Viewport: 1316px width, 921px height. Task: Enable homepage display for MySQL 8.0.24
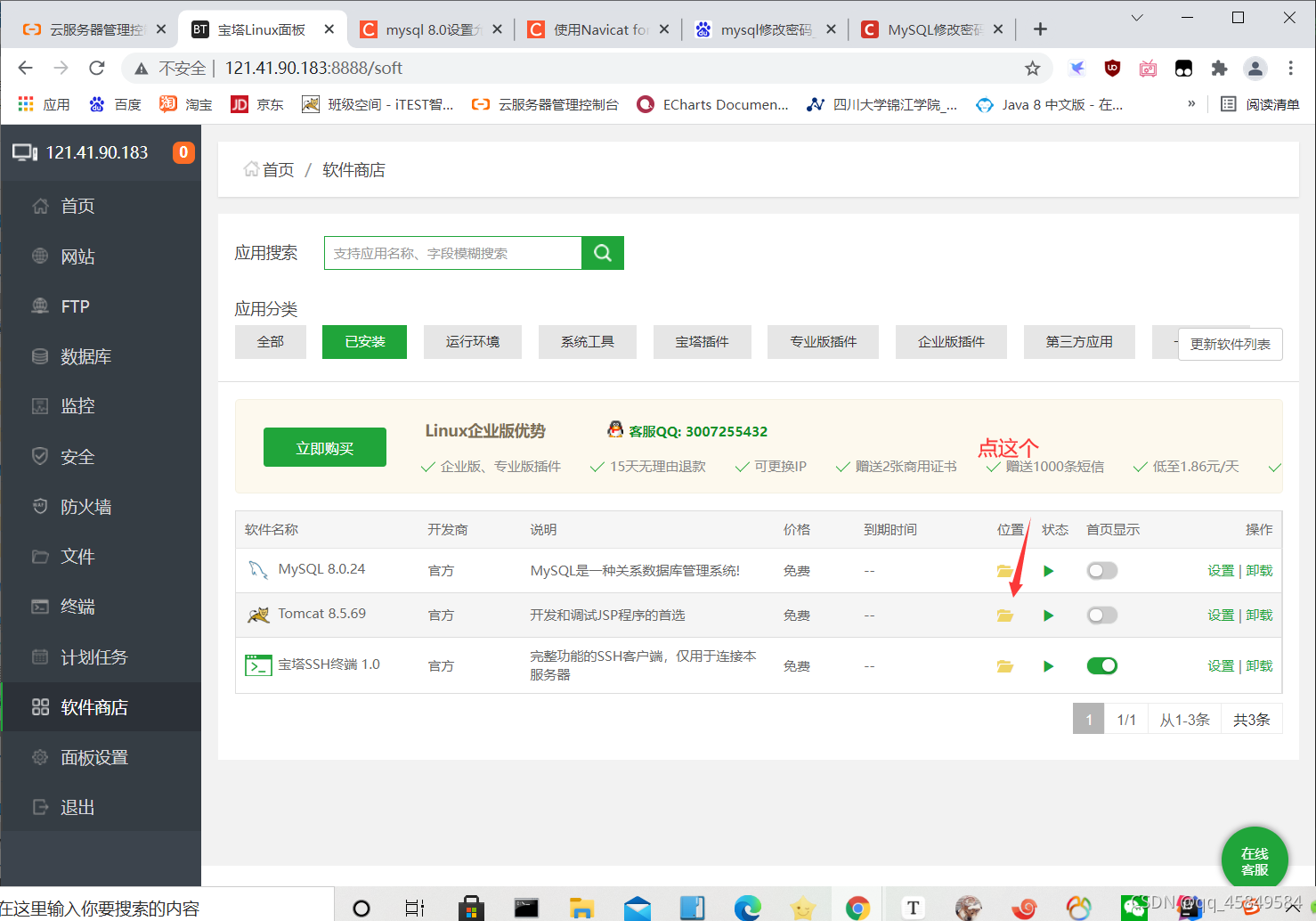pyautogui.click(x=1102, y=571)
